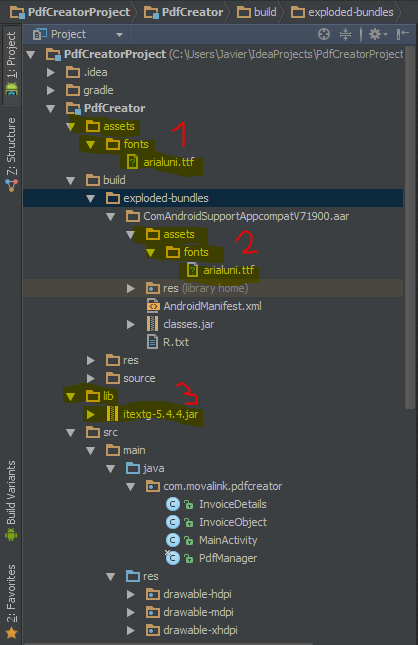Click the collapse all icon in Project toolbar

pos(345,34)
